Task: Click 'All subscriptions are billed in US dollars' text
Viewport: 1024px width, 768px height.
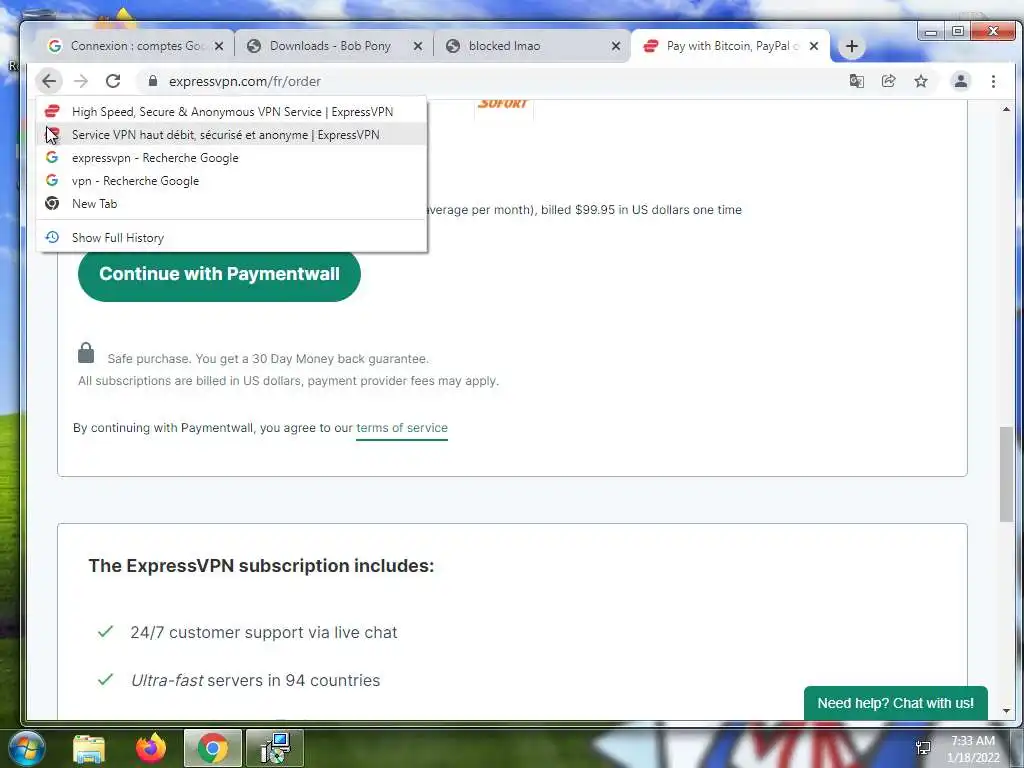Action: coord(288,381)
